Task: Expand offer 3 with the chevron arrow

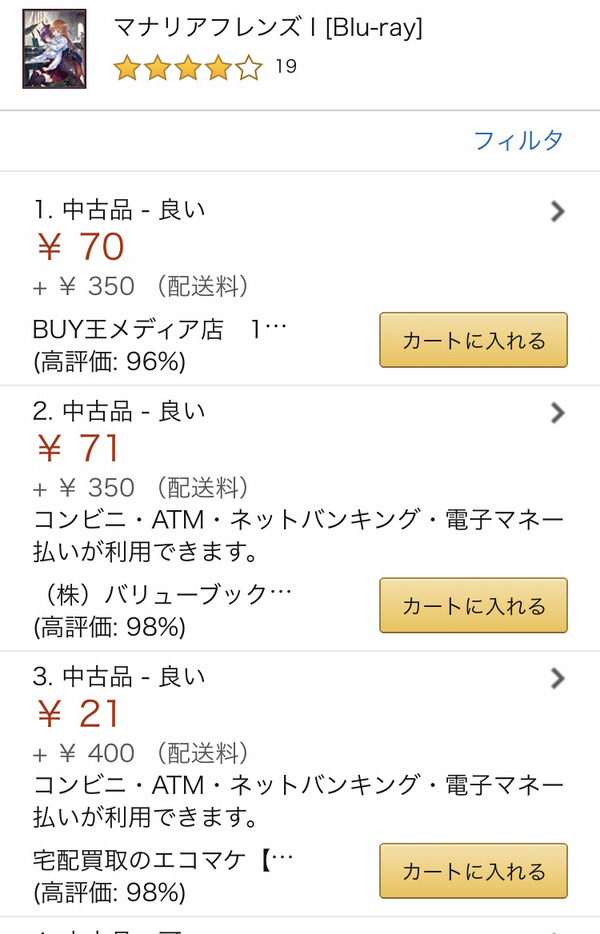Action: (x=557, y=678)
